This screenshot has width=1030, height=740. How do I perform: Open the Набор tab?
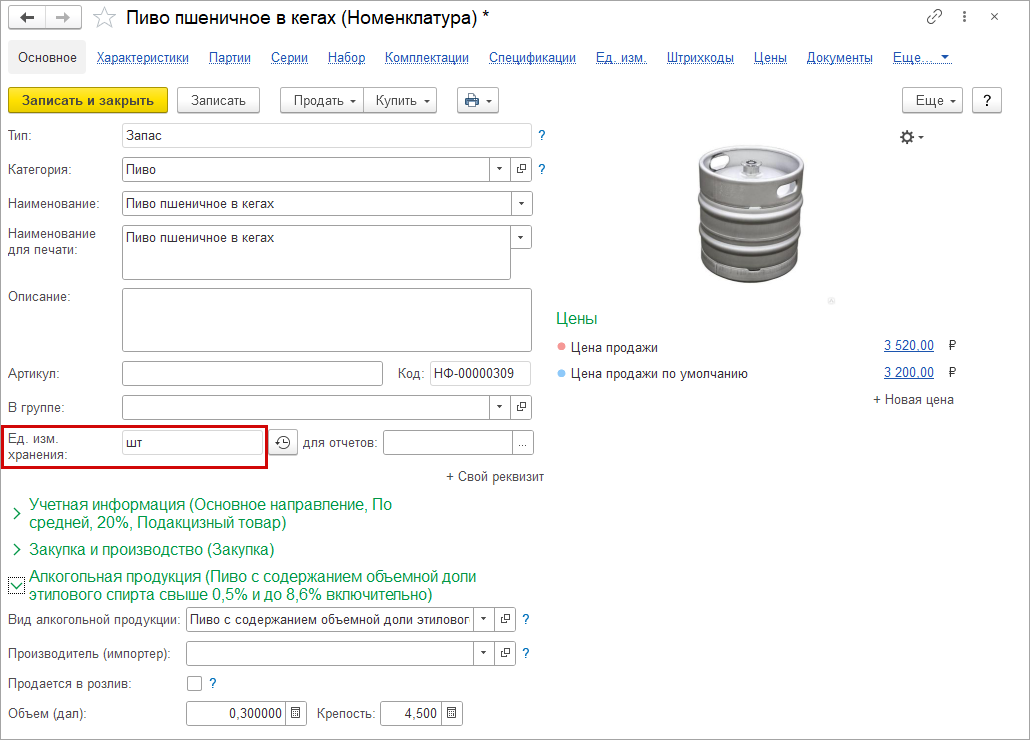coord(347,58)
